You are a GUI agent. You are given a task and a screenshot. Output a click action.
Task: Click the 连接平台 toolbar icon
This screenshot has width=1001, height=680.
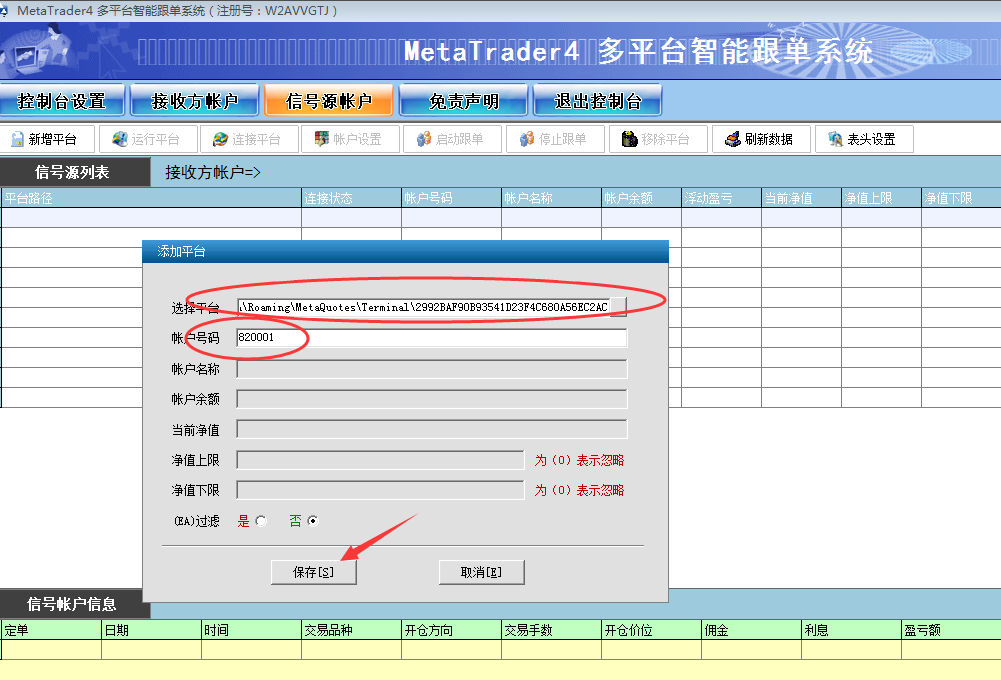click(220, 139)
